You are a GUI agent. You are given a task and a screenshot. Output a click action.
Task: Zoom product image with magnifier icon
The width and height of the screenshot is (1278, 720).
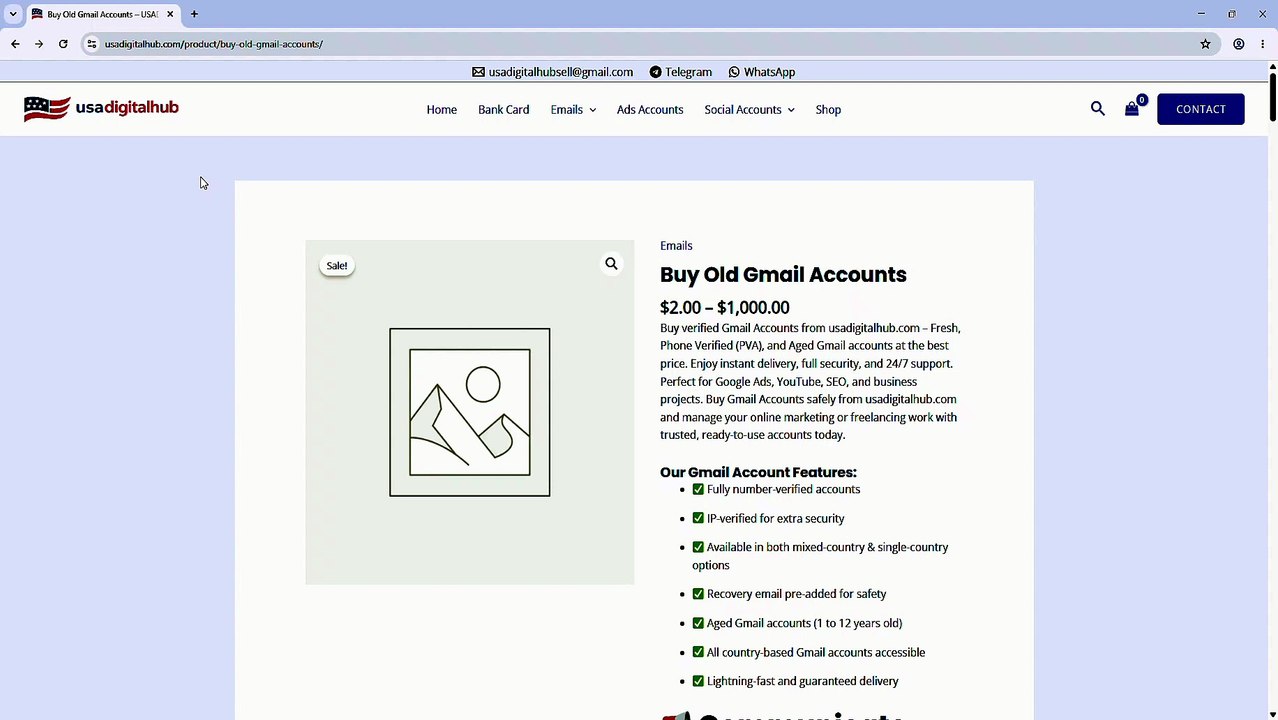611,264
